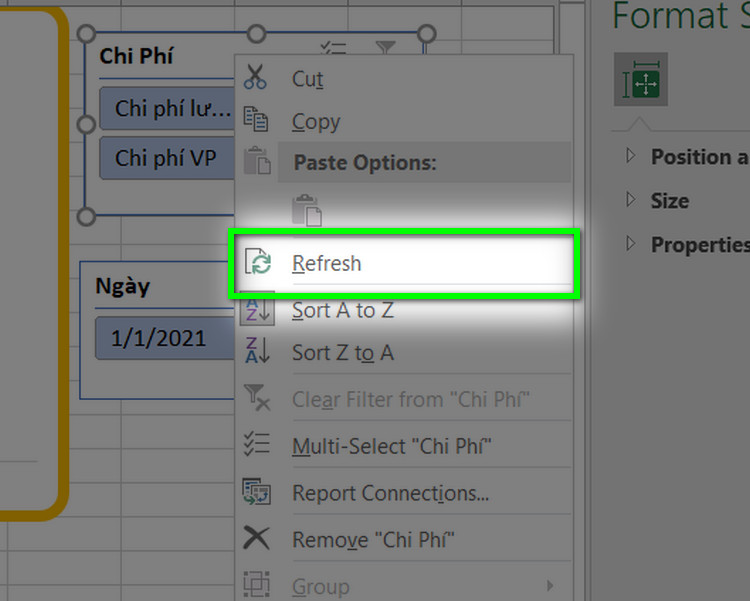Select the Chi phí VP slicer button
Viewport: 750px width, 601px height.
[x=167, y=158]
